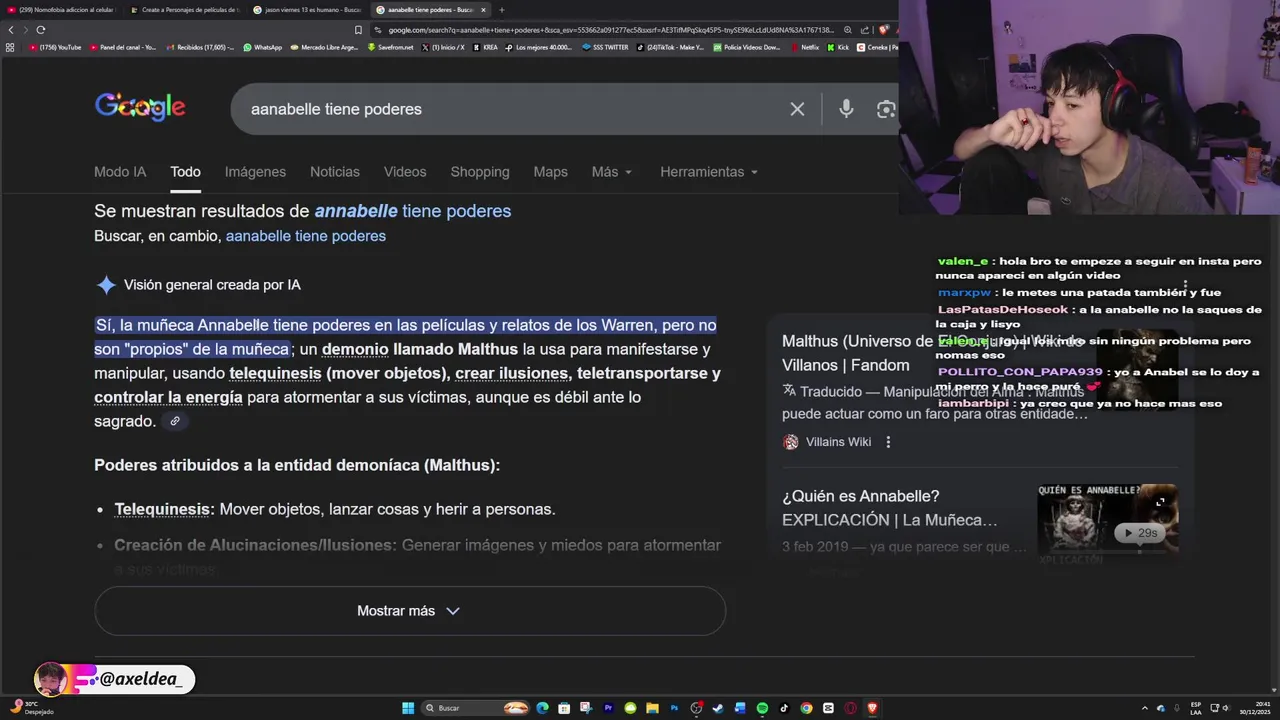Open Google Lens image search icon
Screen dimensions: 1280x720
886,109
